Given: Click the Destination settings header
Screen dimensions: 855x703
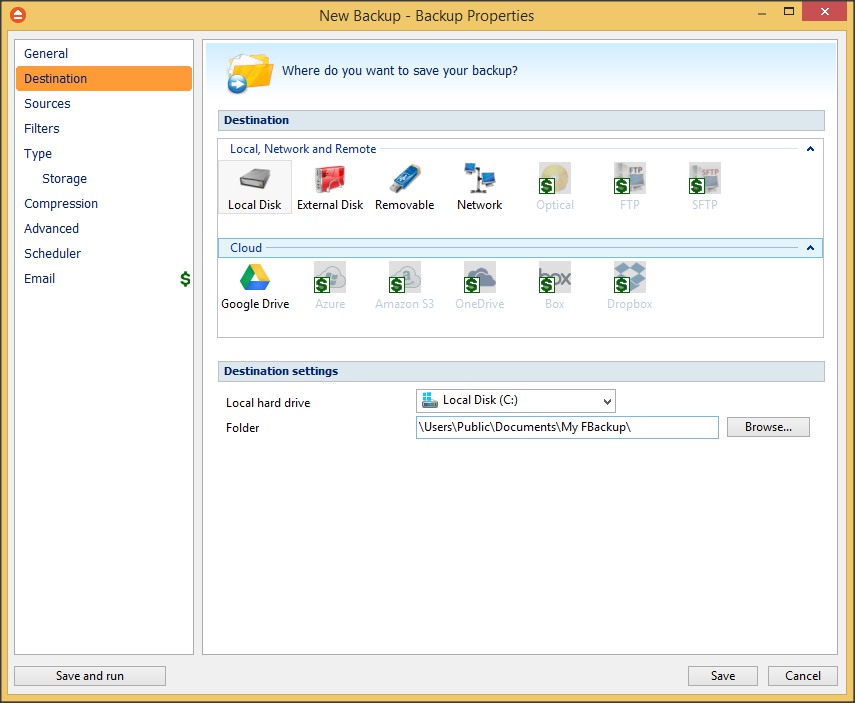Looking at the screenshot, I should (521, 371).
